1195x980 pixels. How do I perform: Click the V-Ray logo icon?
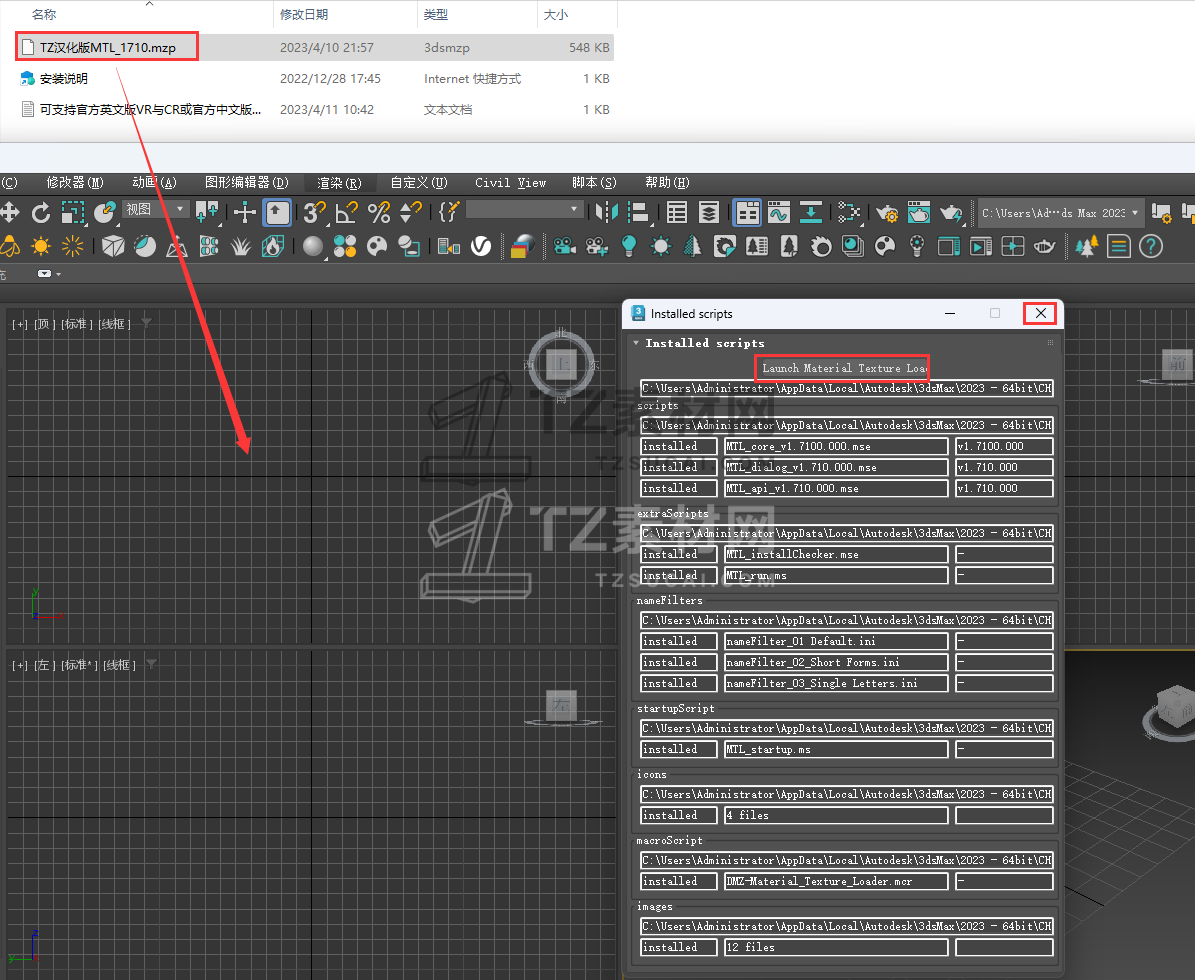point(481,245)
